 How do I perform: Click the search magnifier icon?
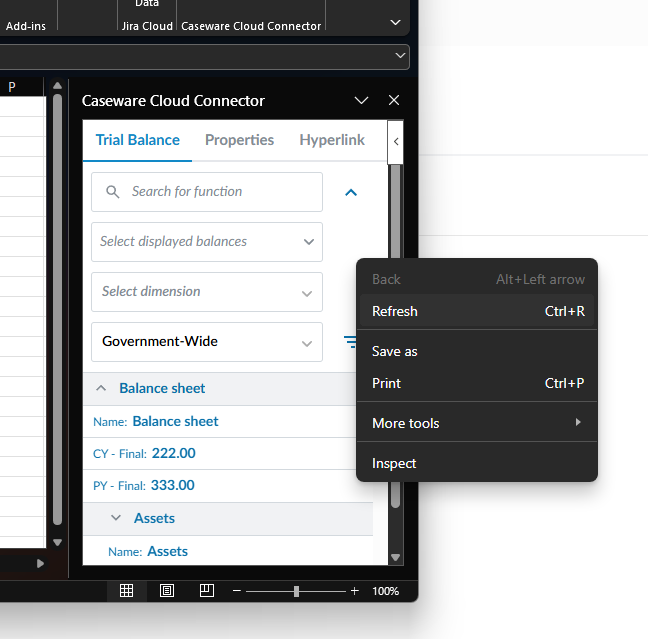click(x=112, y=192)
